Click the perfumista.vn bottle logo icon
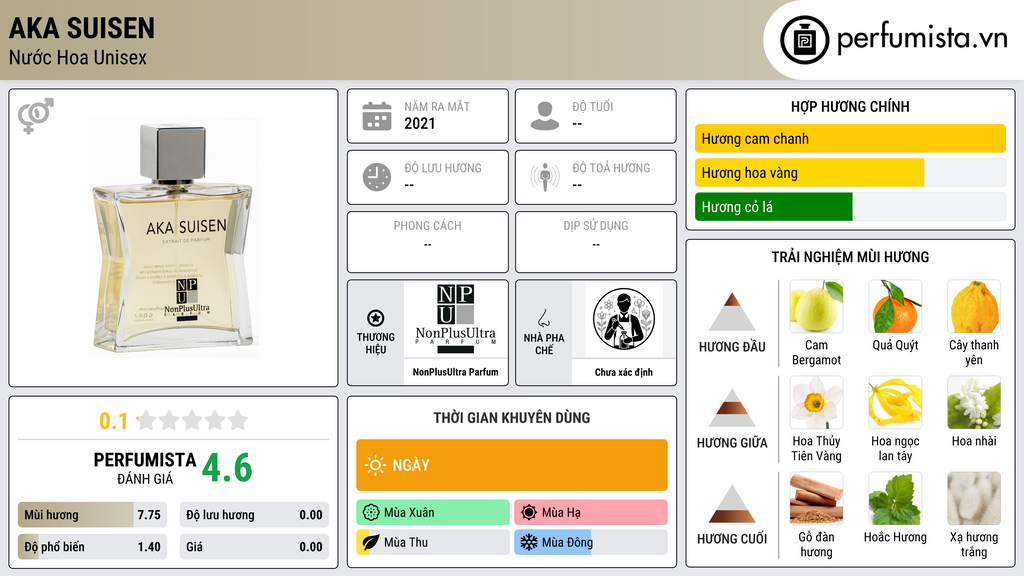 [804, 40]
